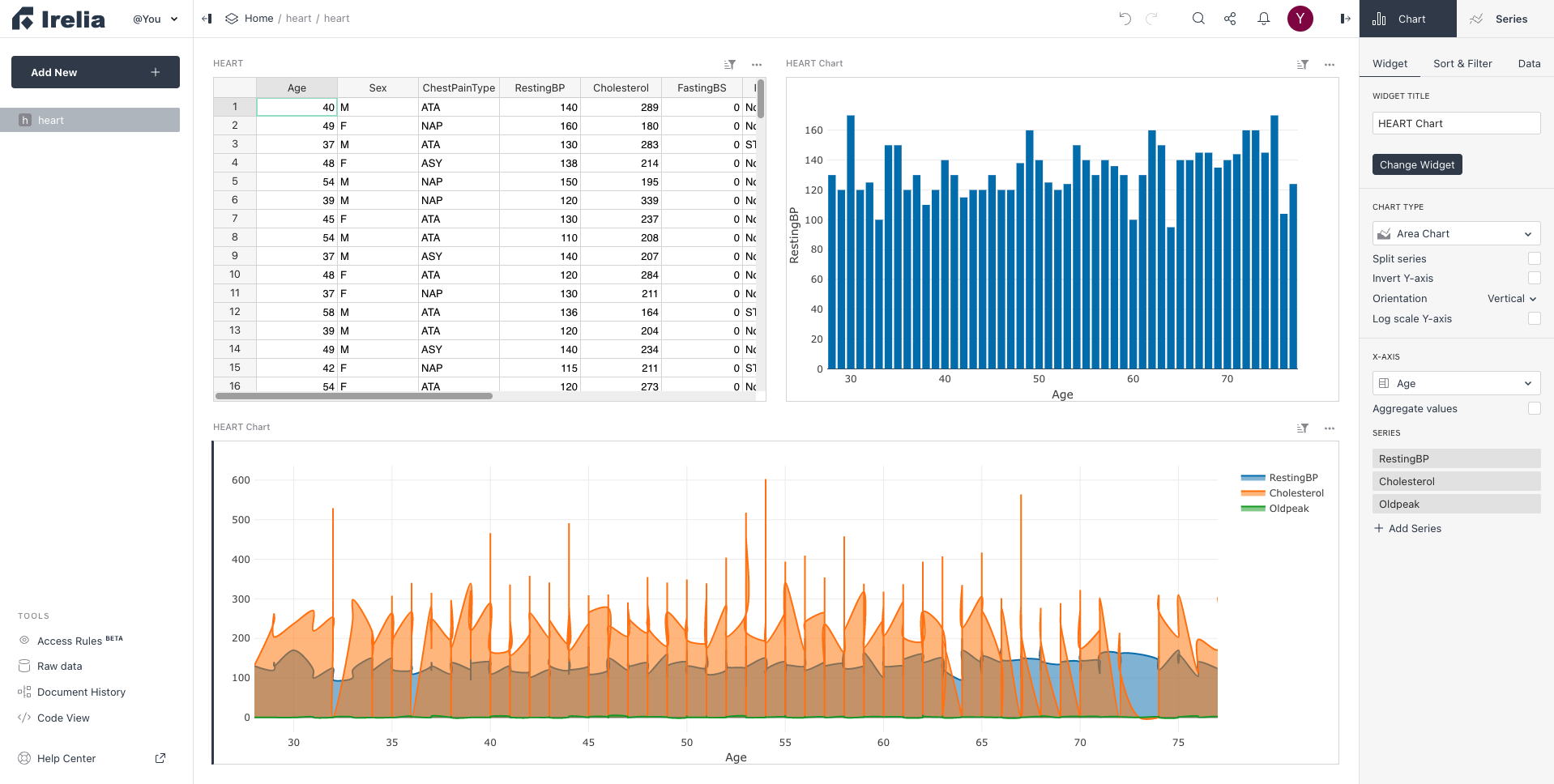
Task: Click the Raw data database icon
Action: click(x=24, y=666)
